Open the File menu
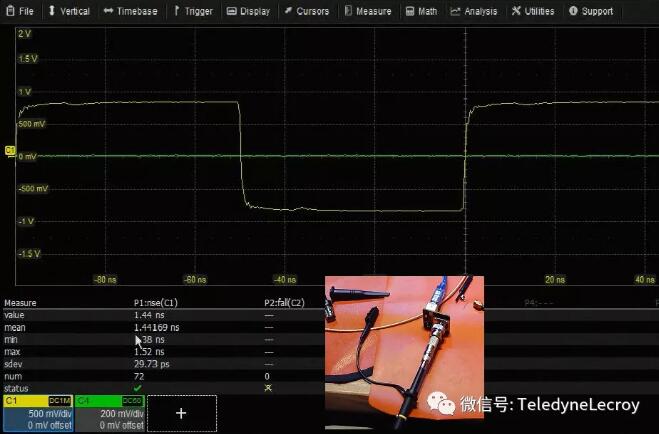659x434 pixels. click(19, 11)
